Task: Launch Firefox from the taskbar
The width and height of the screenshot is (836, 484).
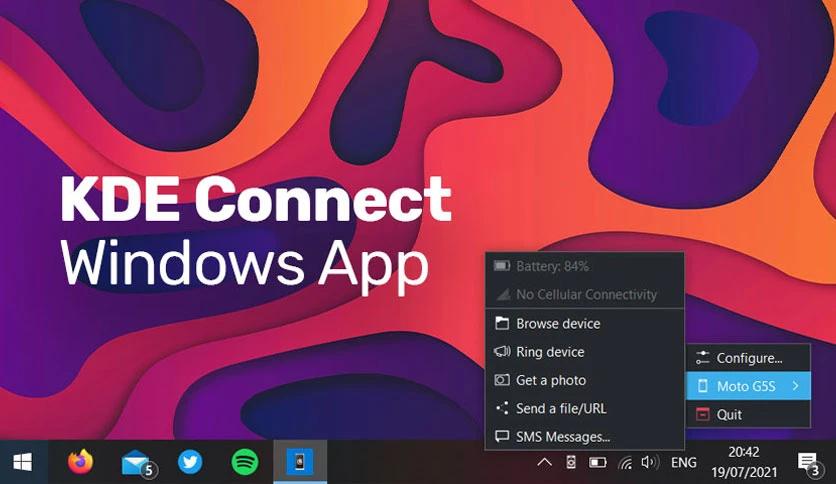Action: pyautogui.click(x=81, y=462)
